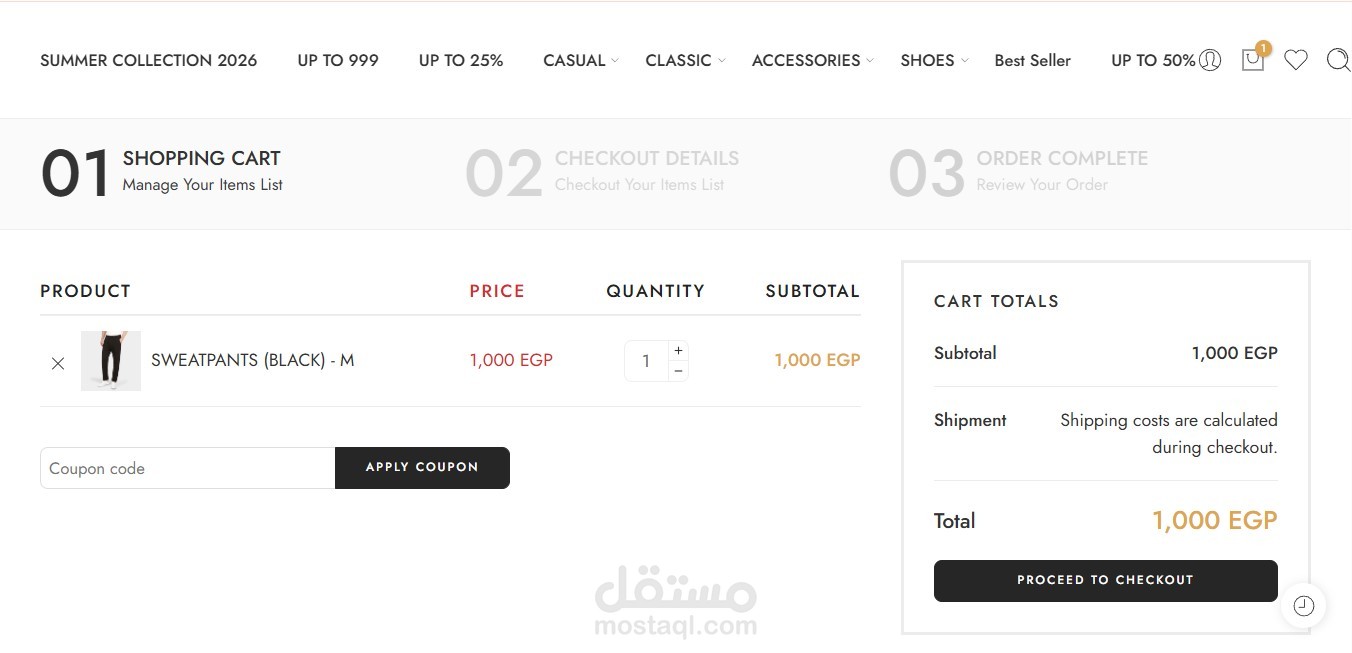The image size is (1352, 653).
Task: Click the recently viewed clock icon
Action: tap(1303, 605)
